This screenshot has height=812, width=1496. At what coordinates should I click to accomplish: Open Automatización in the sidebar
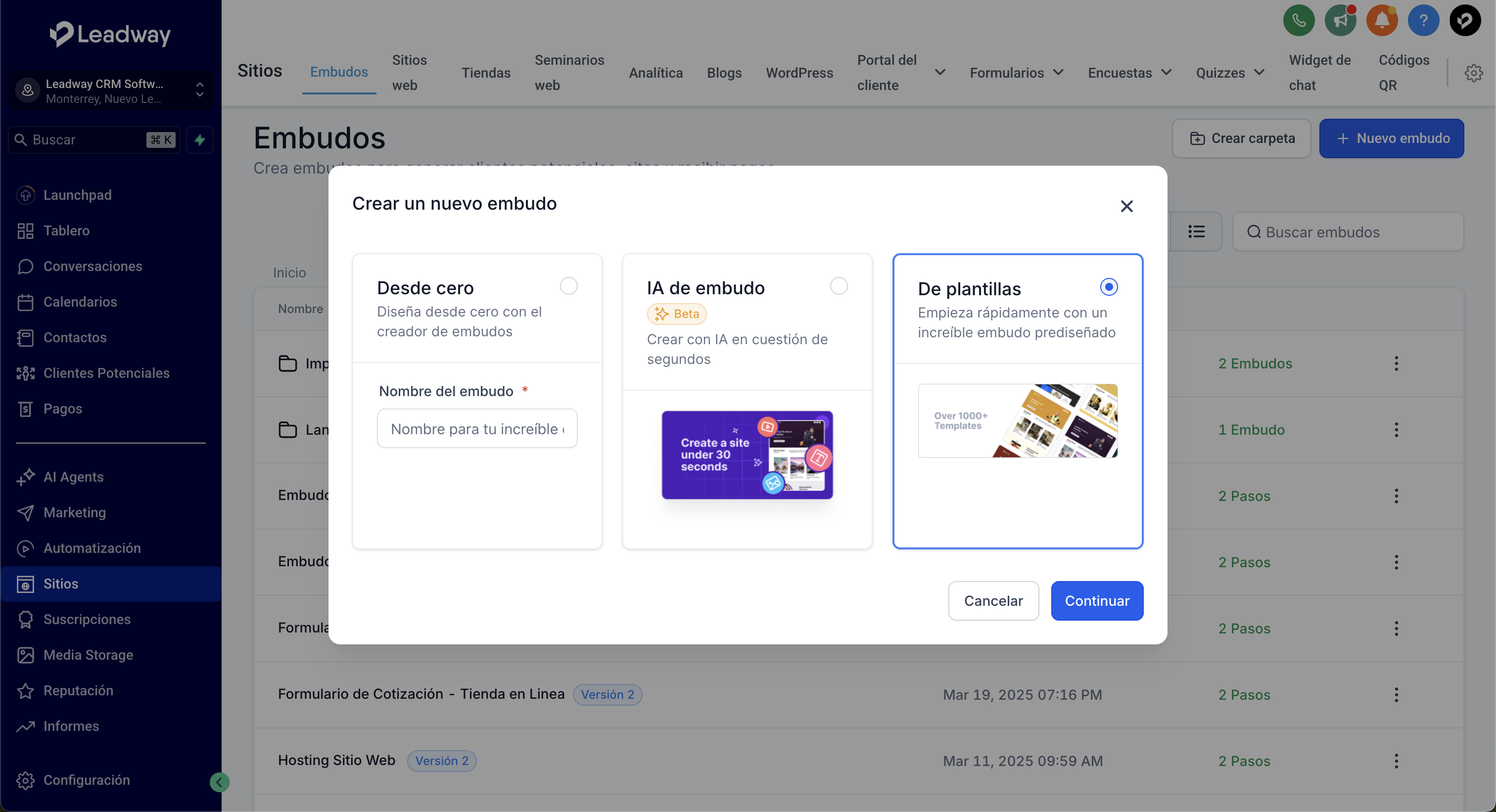[x=92, y=548]
